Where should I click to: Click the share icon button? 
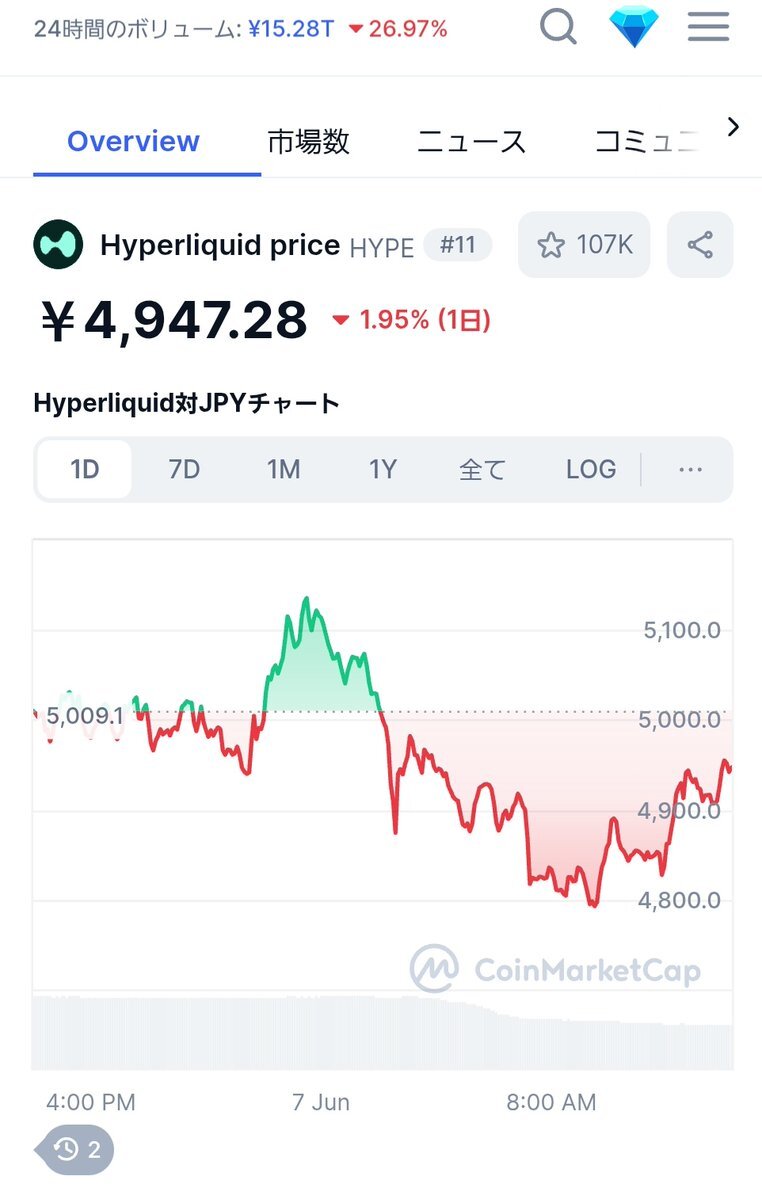click(700, 245)
